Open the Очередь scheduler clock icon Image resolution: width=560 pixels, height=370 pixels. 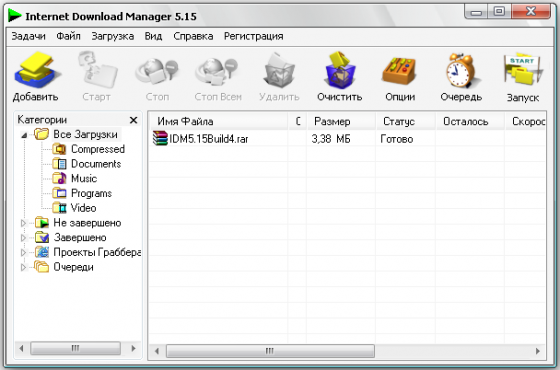pyautogui.click(x=461, y=71)
